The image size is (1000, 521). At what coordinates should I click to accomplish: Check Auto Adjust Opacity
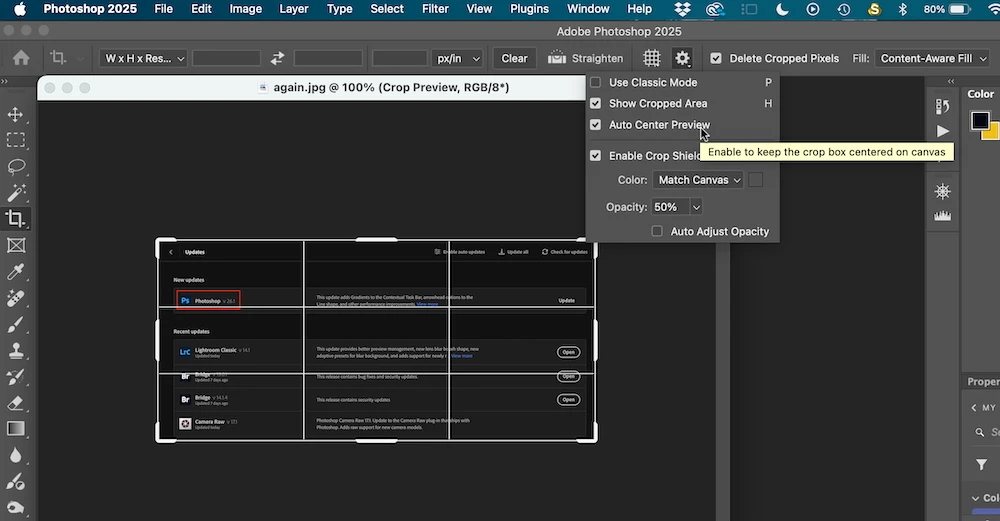[x=657, y=231]
